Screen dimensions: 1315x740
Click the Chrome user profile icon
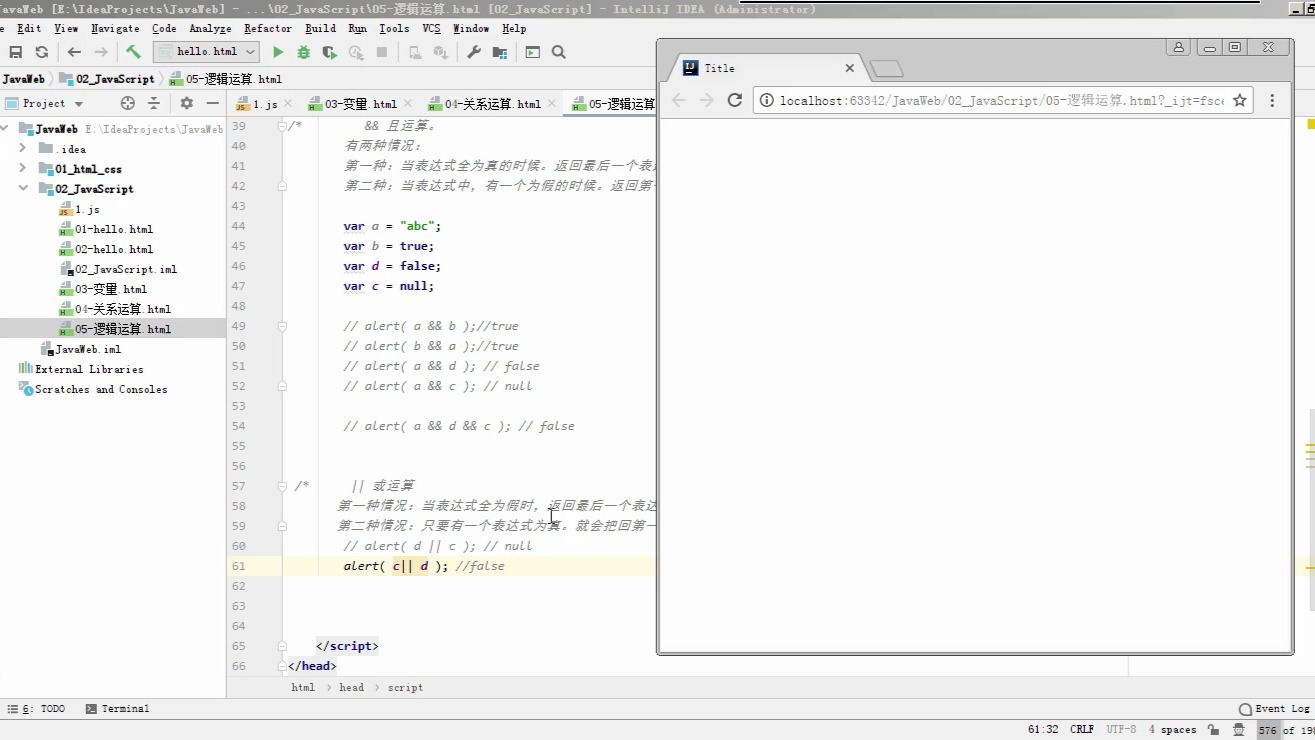click(1179, 47)
